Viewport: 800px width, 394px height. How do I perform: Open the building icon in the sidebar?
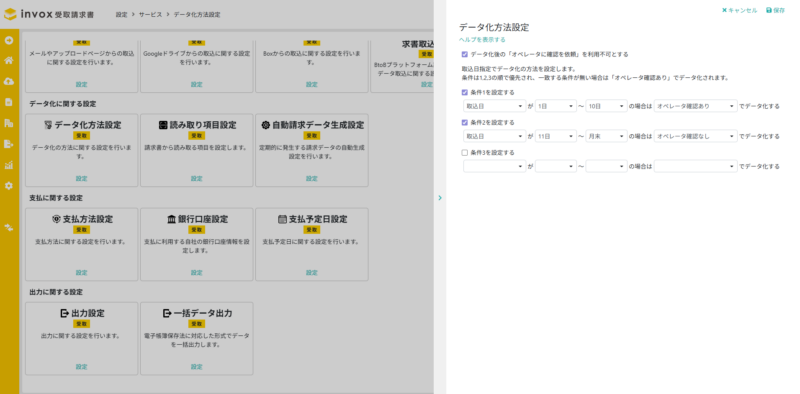point(9,123)
